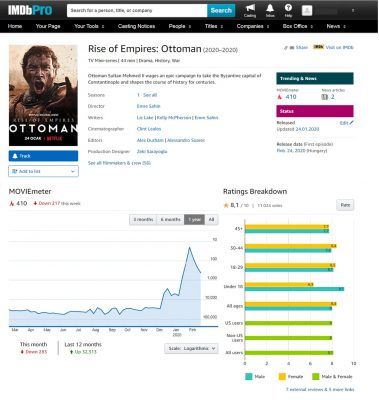The image size is (379, 400).
Task: Click the MOVIEmeter chart peak near February
Action: point(189,247)
